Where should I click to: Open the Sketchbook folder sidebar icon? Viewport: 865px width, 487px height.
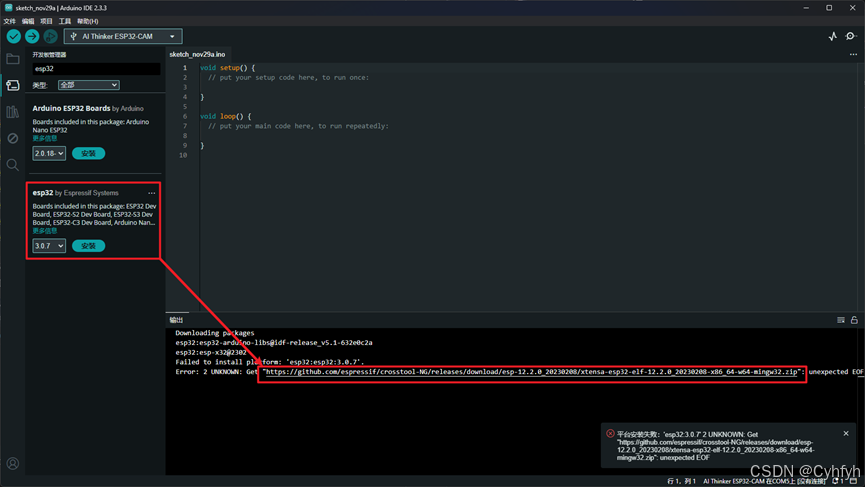[13, 59]
